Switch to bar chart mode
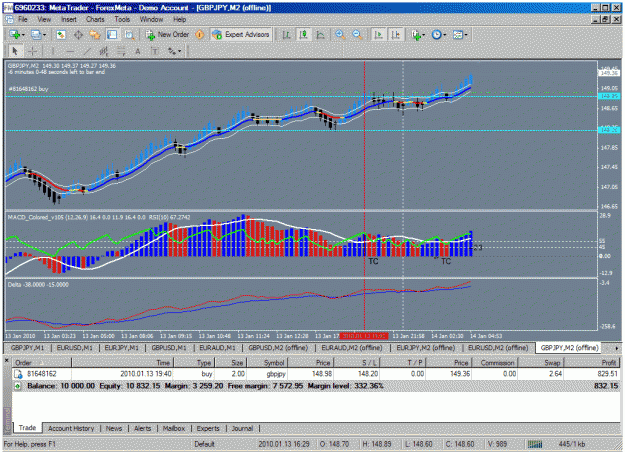Image resolution: width=625 pixels, height=452 pixels. click(x=286, y=35)
